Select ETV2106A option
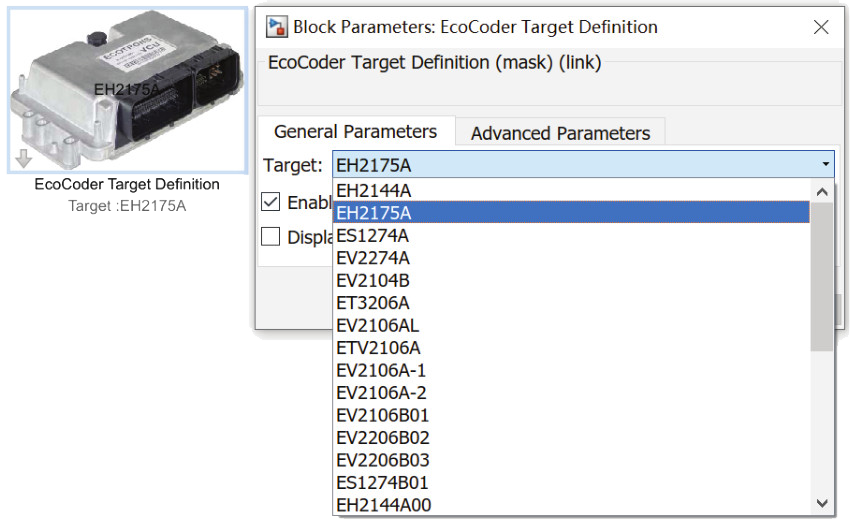The image size is (852, 522). pos(571,348)
